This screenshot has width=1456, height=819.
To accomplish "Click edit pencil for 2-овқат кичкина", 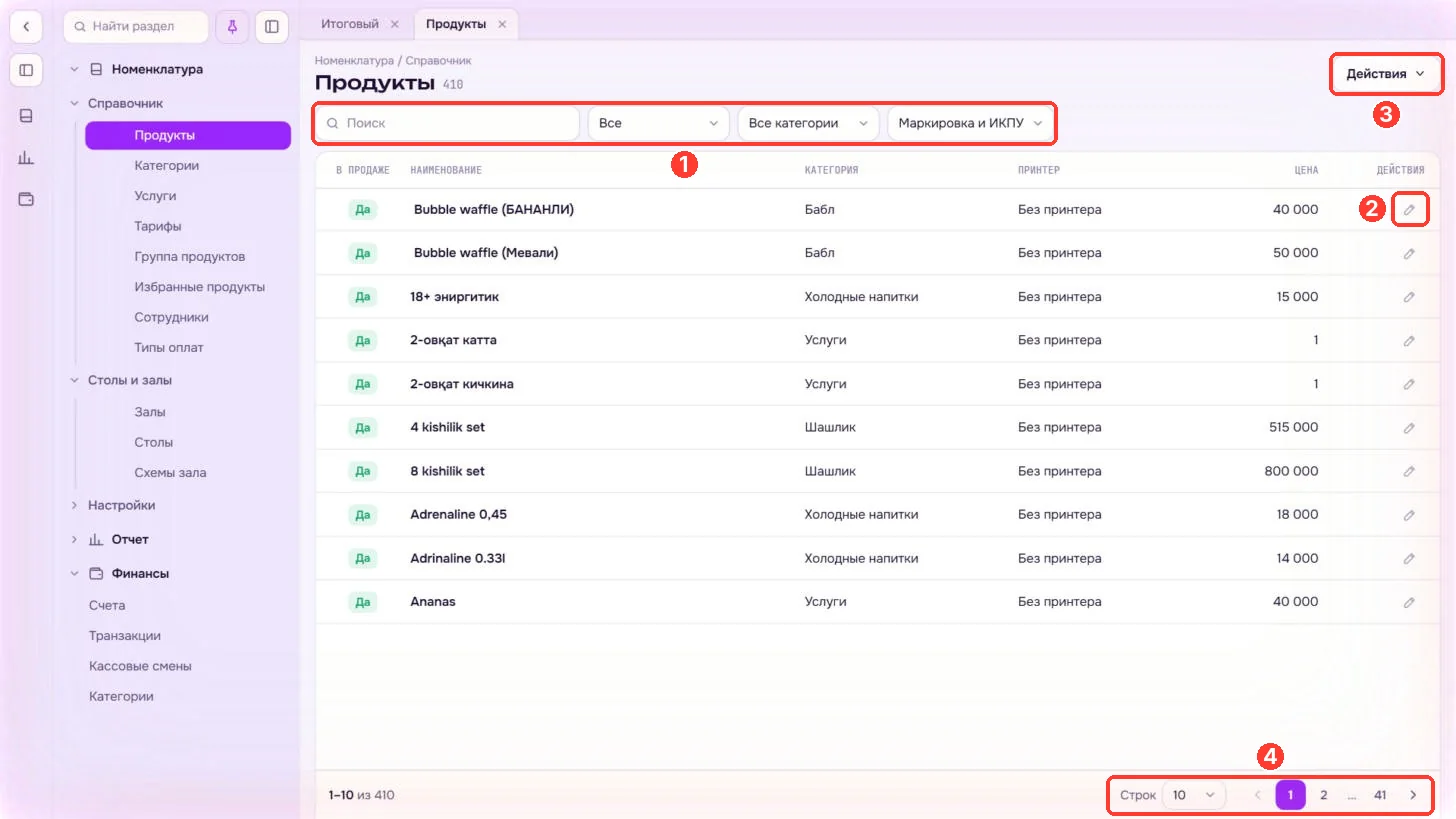I will (1409, 384).
